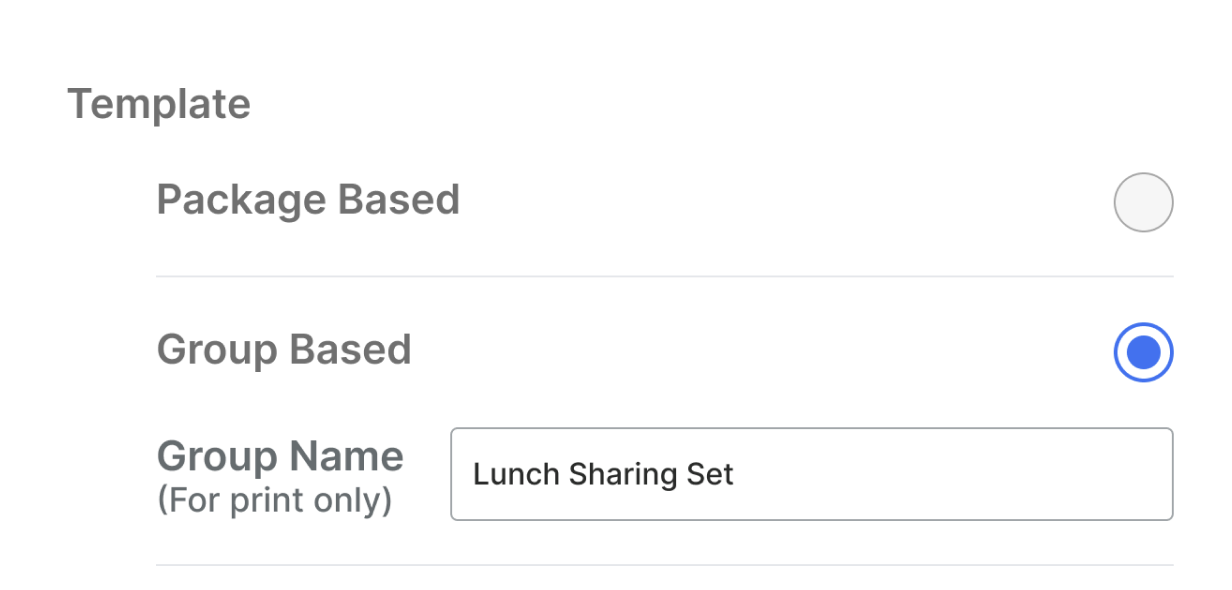The height and width of the screenshot is (590, 1232).
Task: Click the word "Based" beside Group
Action: point(350,350)
